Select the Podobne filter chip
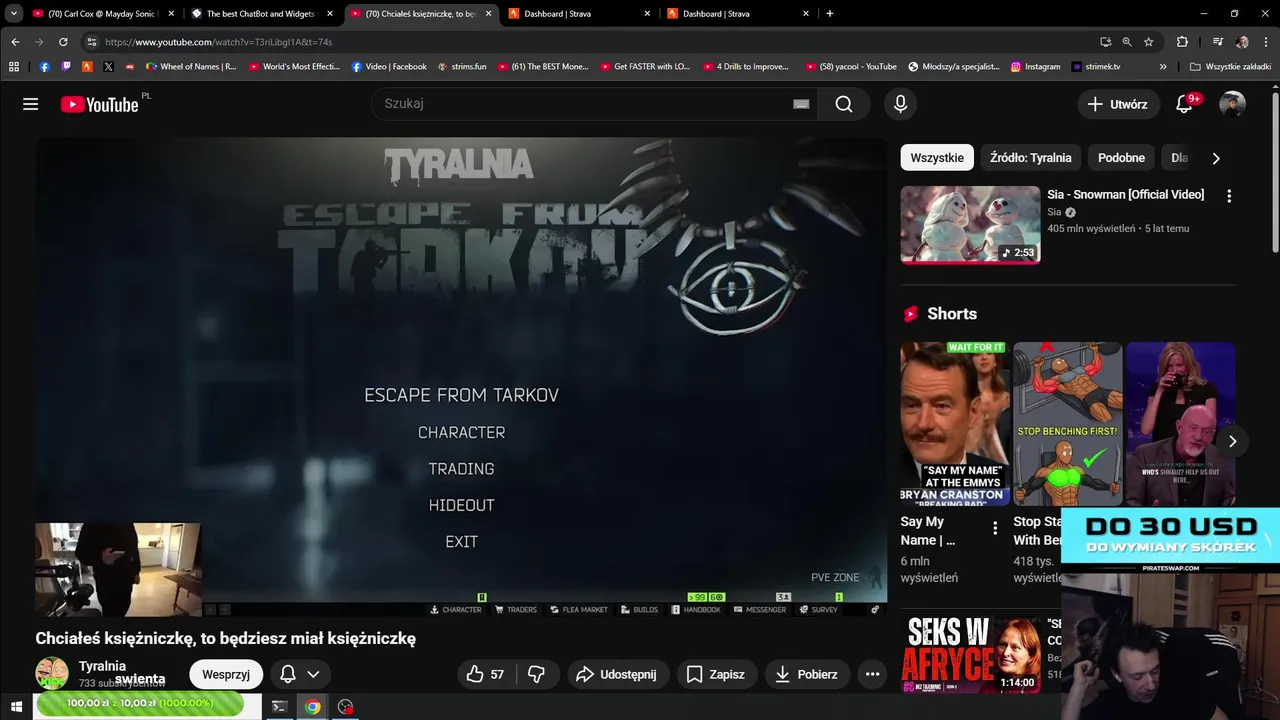1280x720 pixels. (1121, 158)
